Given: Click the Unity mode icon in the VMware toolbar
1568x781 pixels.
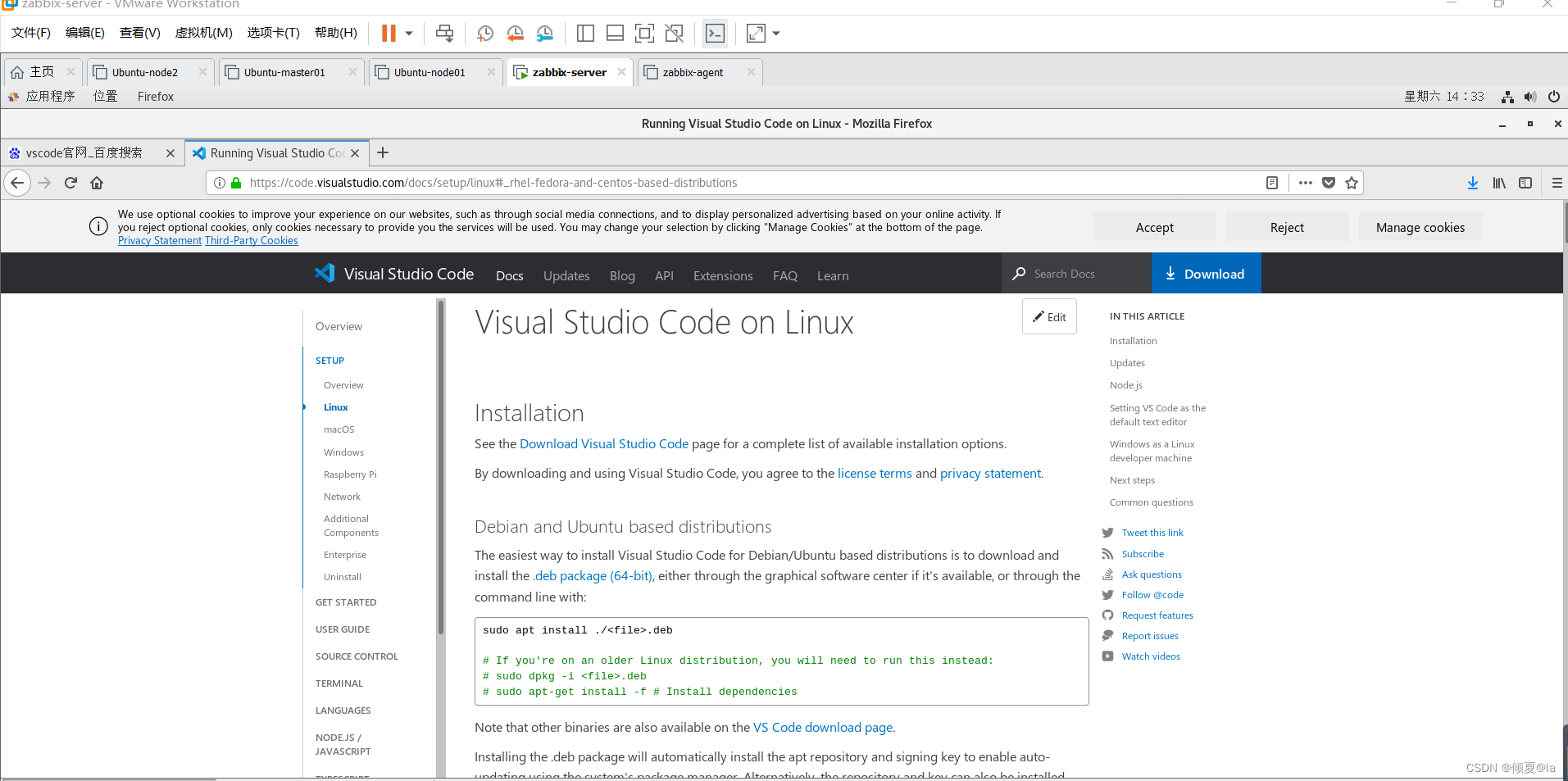Looking at the screenshot, I should (675, 34).
